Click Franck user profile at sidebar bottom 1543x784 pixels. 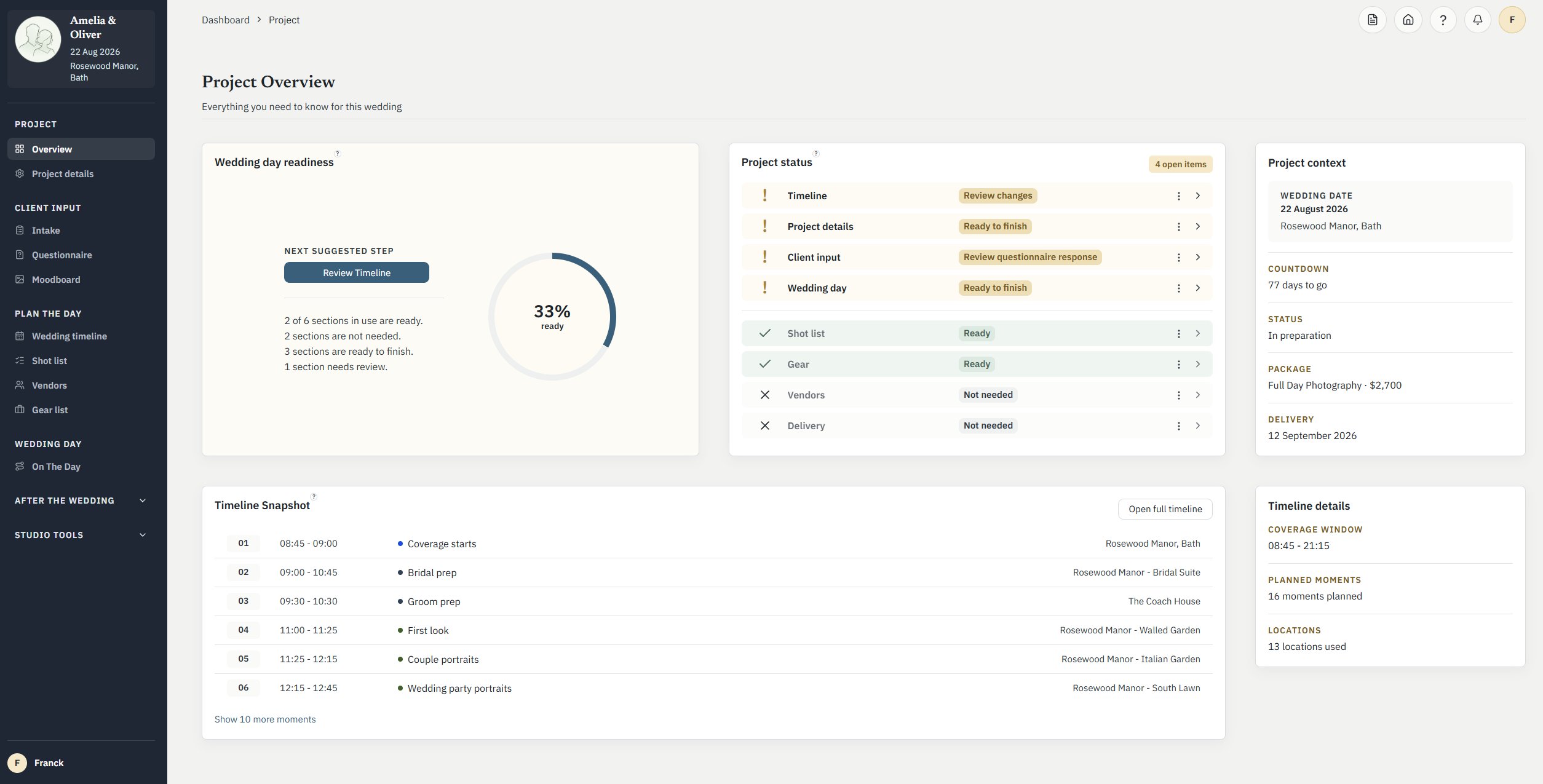81,762
